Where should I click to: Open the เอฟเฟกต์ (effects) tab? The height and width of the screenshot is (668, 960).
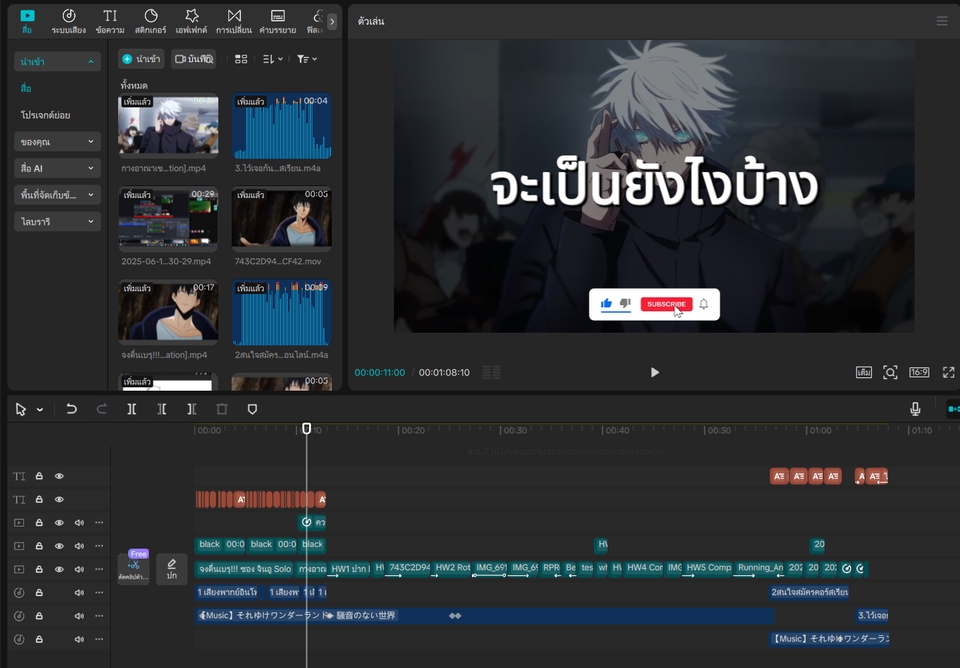click(192, 21)
